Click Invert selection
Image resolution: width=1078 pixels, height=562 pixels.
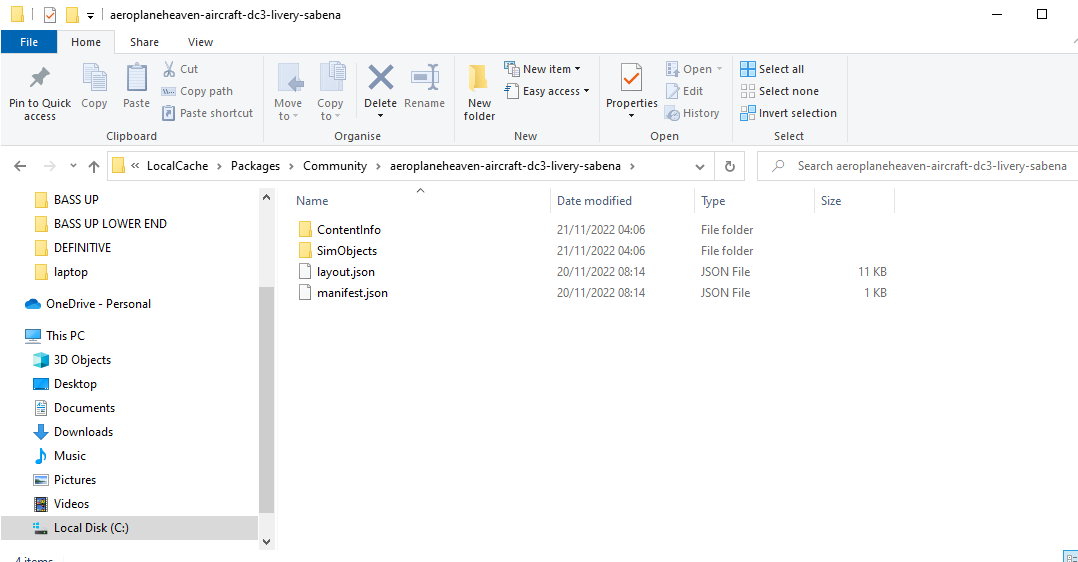click(789, 113)
